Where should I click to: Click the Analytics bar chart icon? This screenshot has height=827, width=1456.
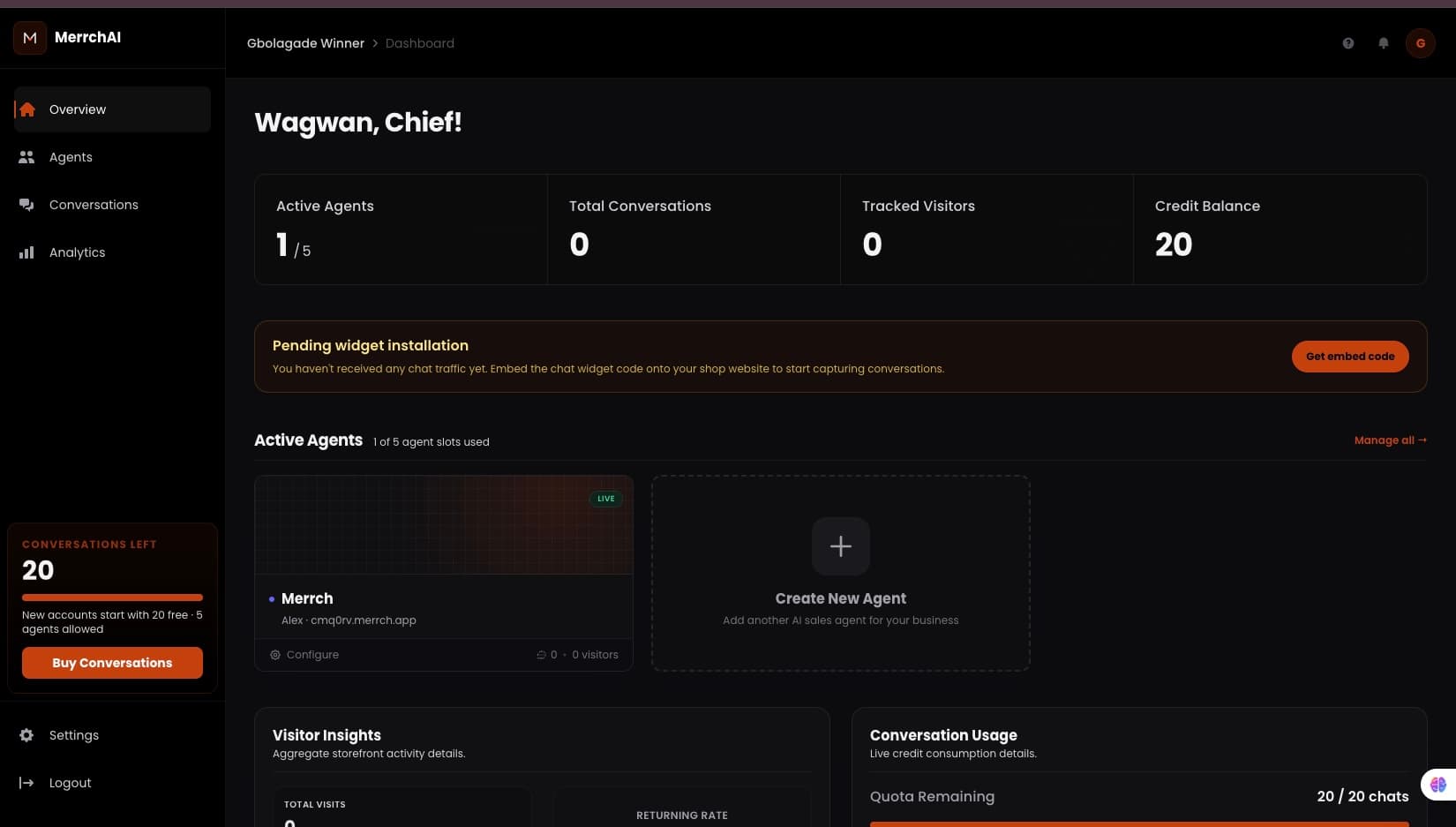(x=26, y=252)
